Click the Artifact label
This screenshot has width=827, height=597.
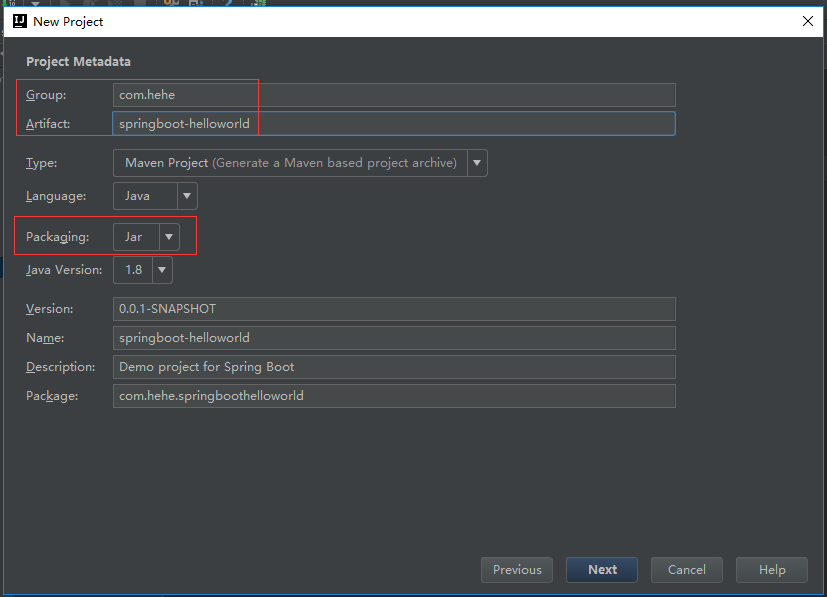(x=48, y=124)
